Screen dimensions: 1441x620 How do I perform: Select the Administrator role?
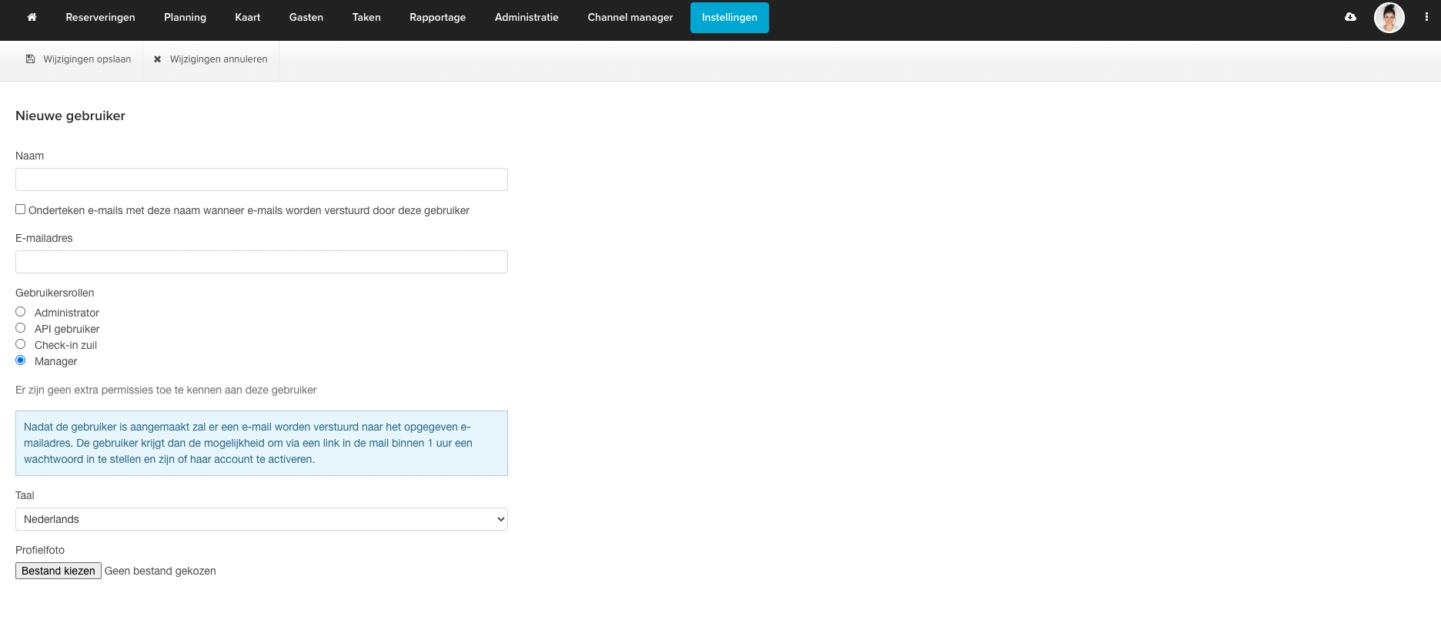[x=21, y=312]
